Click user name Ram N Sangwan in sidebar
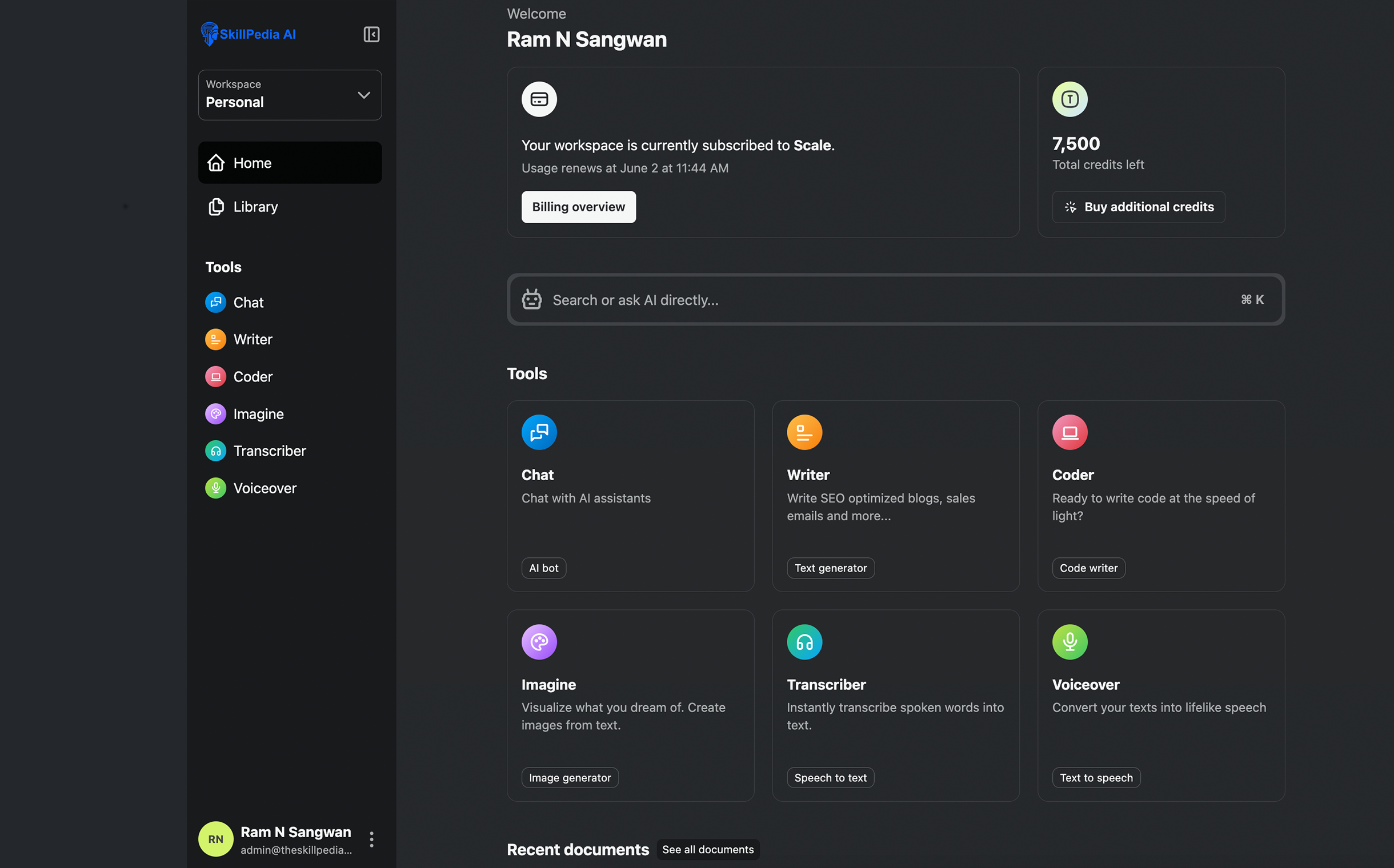The height and width of the screenshot is (868, 1394). 295,832
